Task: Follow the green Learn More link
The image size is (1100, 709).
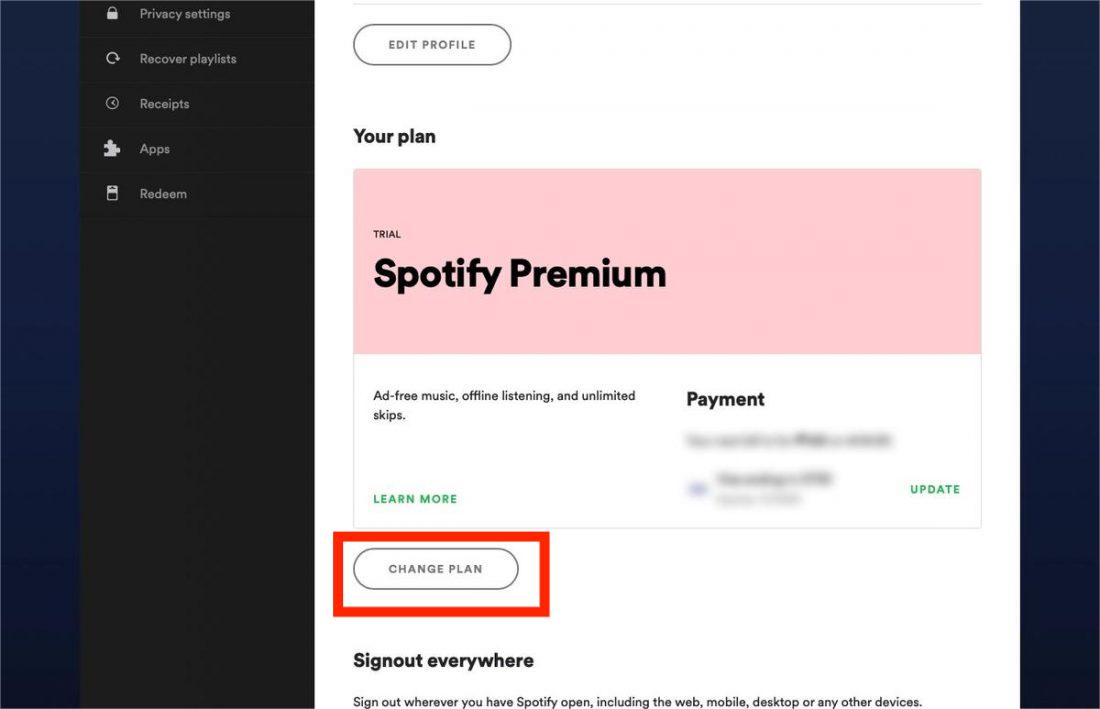Action: click(415, 499)
